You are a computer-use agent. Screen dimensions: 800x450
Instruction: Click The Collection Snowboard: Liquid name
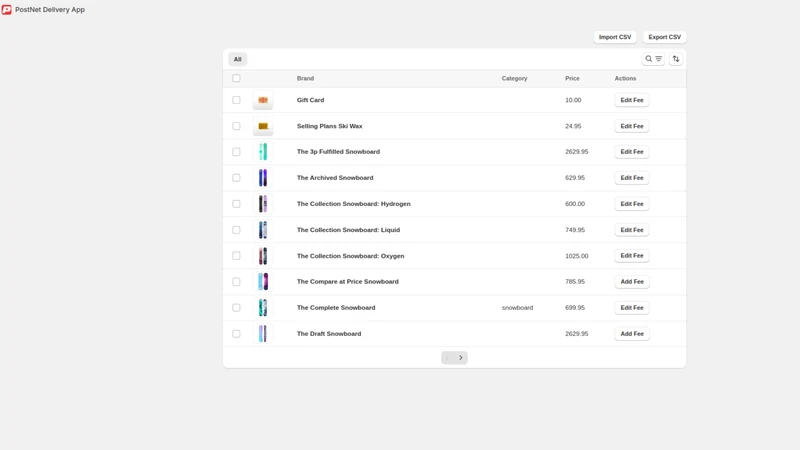tap(348, 230)
